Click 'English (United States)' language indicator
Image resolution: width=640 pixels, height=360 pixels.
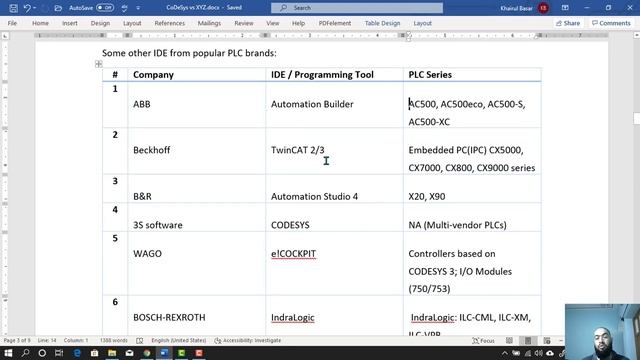[178, 340]
